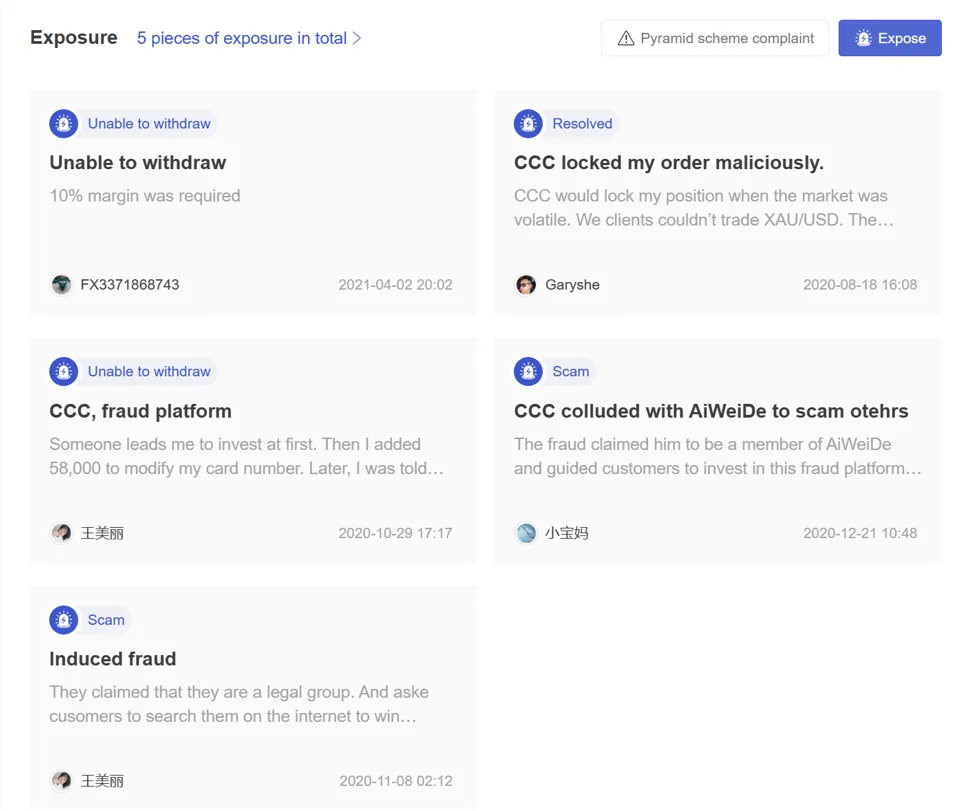
Task: Open the 'Induced fraud' exposure title
Action: (113, 658)
